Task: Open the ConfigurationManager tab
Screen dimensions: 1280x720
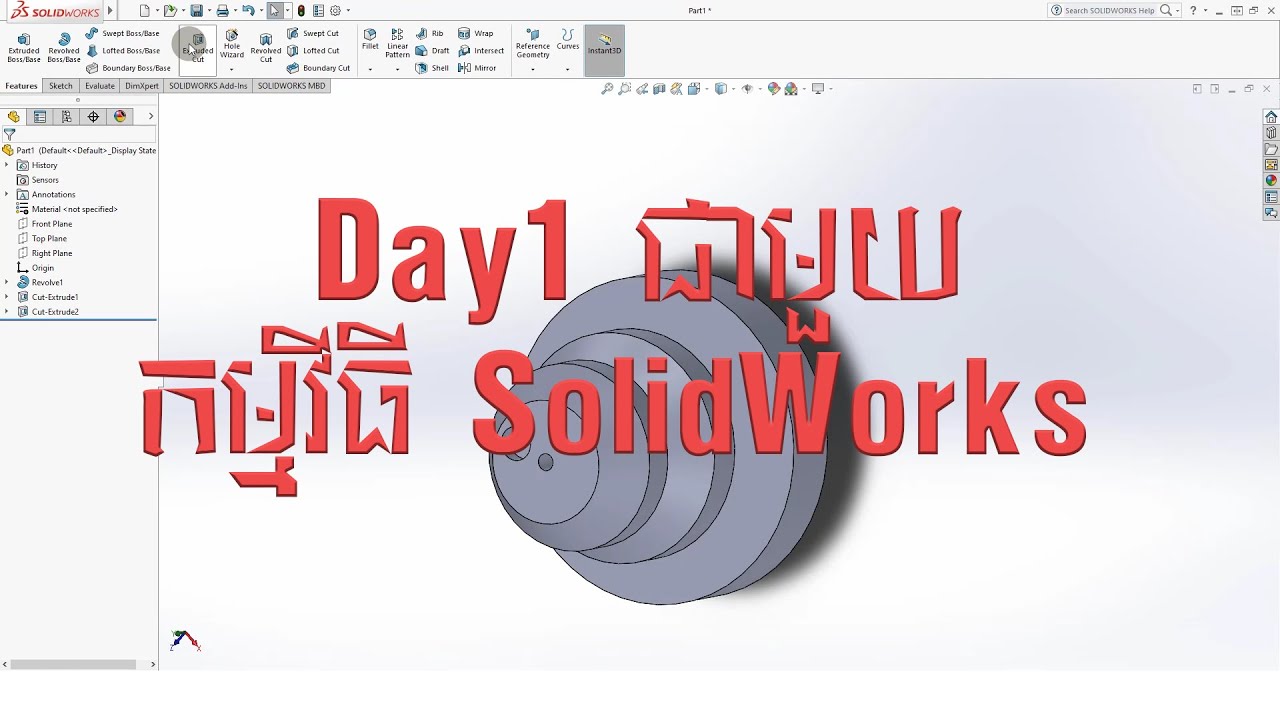Action: coord(67,116)
